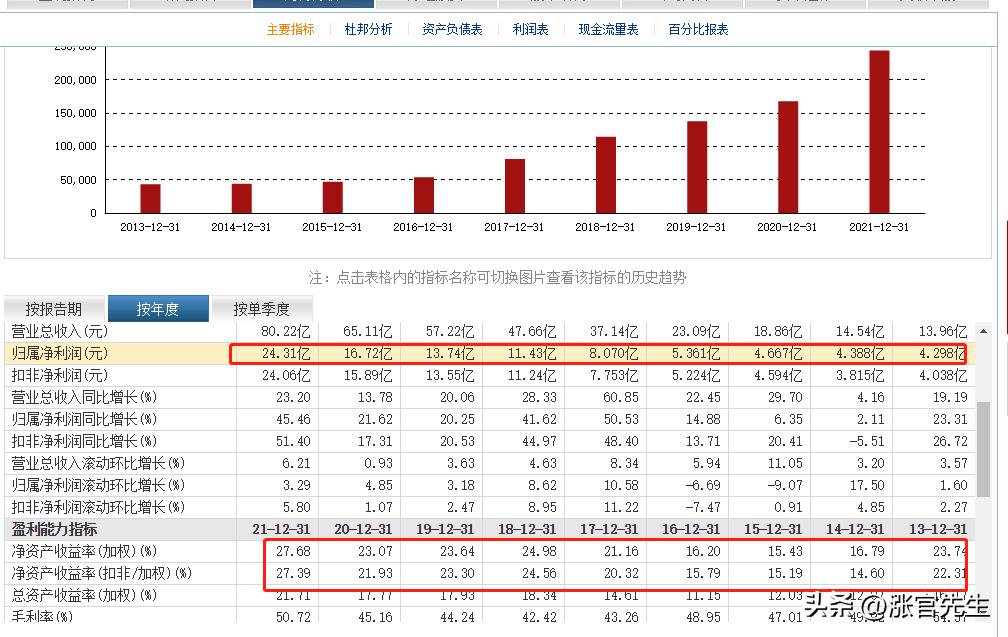The width and height of the screenshot is (1008, 637).
Task: Click the 2013-12-31 chart bar
Action: tap(150, 199)
